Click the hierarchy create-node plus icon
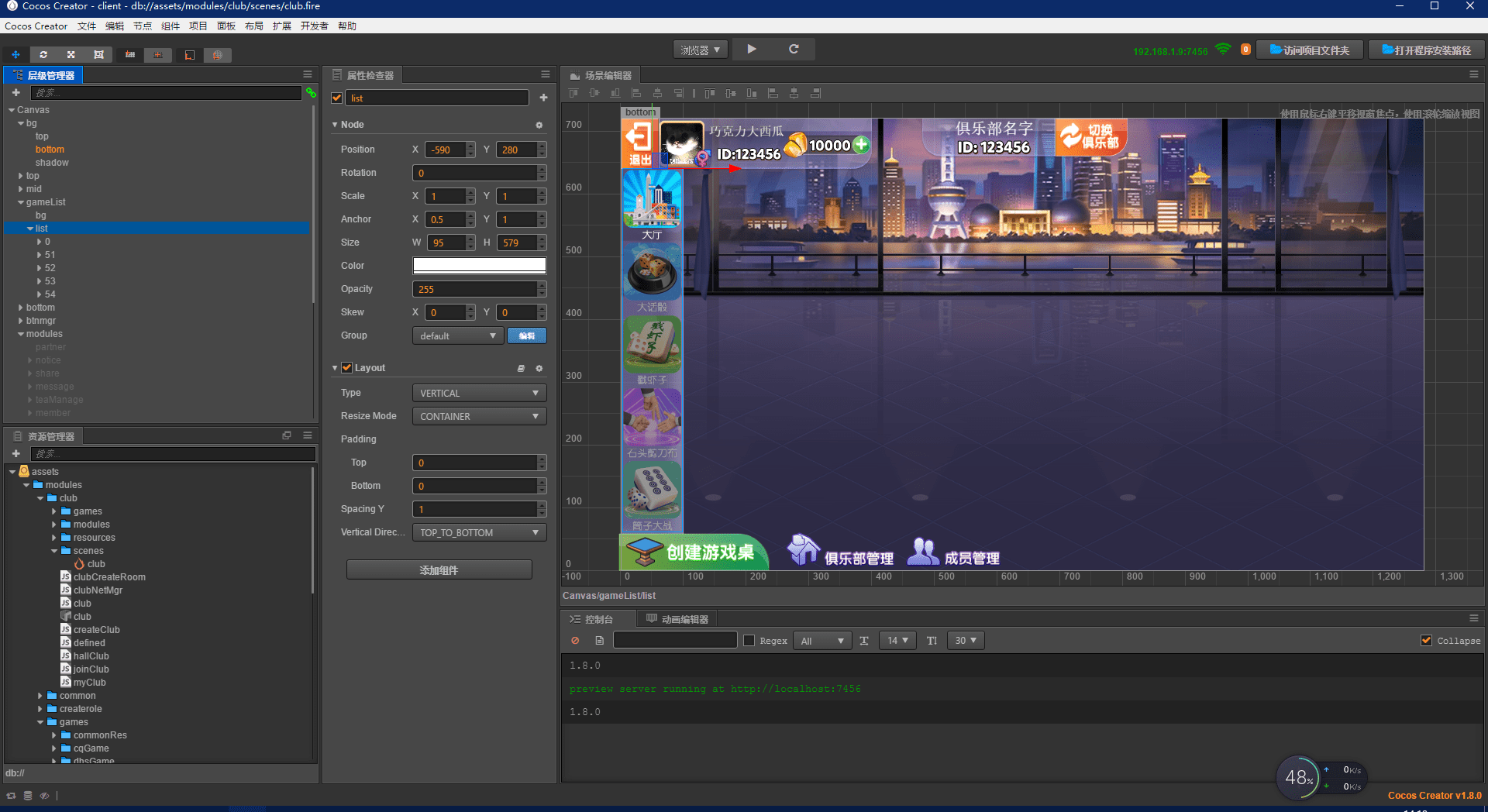 (15, 92)
